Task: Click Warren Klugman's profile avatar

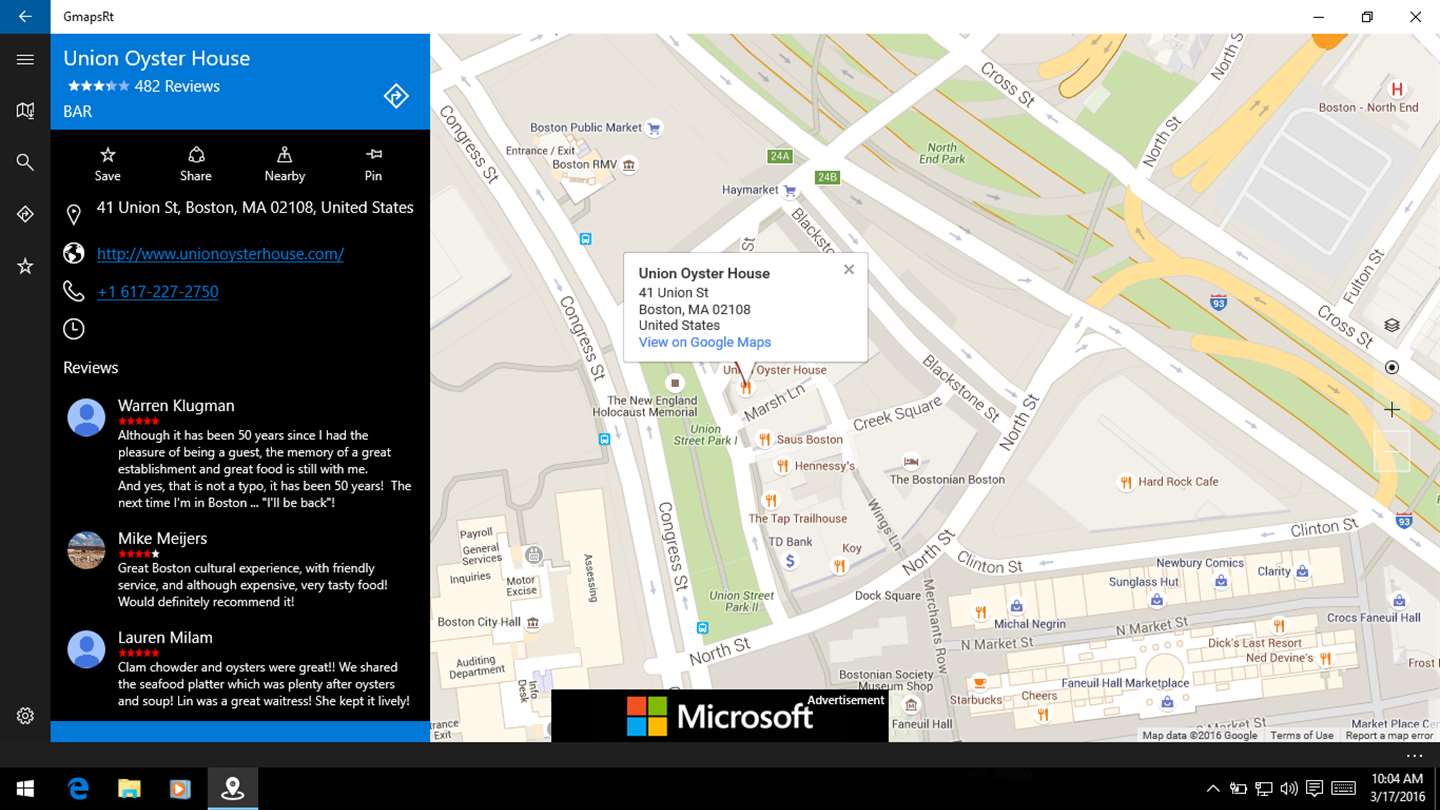Action: [86, 417]
